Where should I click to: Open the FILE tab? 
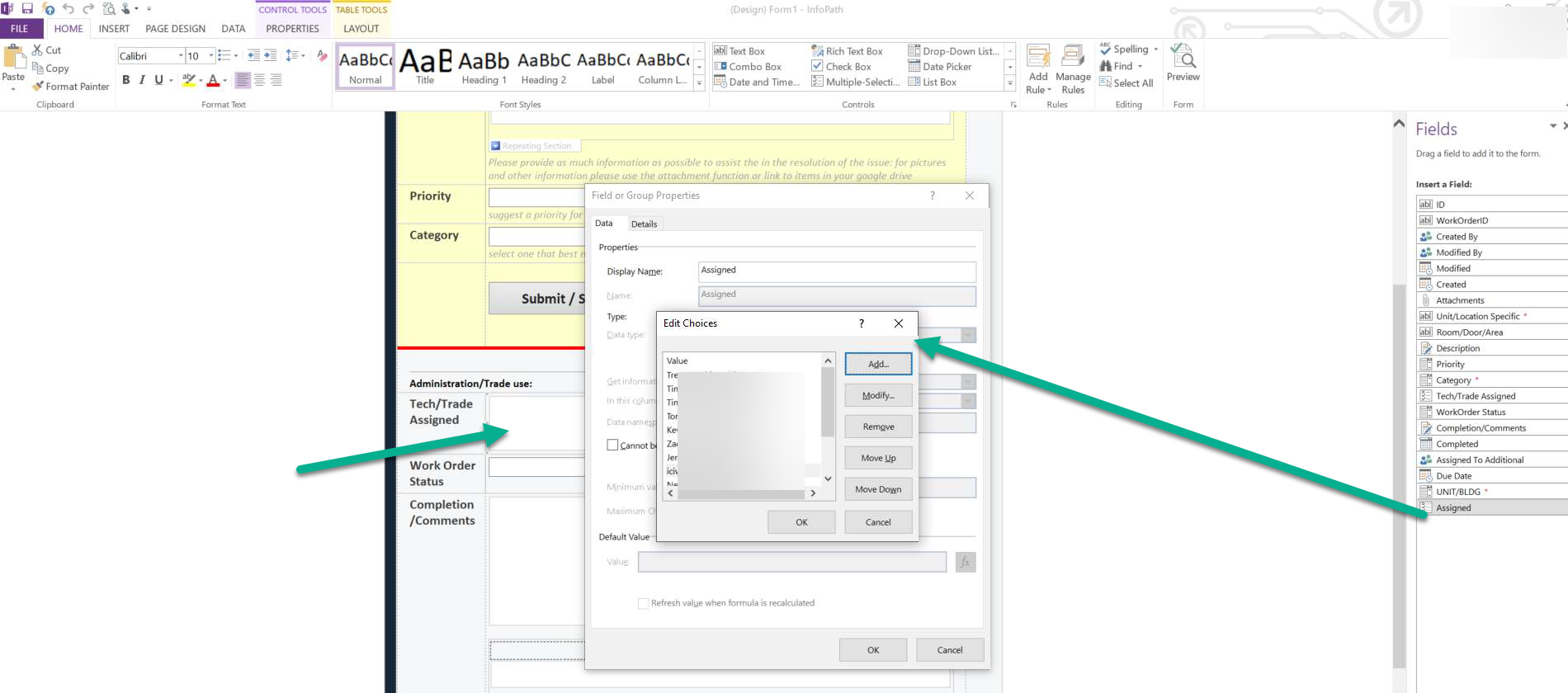pos(20,29)
